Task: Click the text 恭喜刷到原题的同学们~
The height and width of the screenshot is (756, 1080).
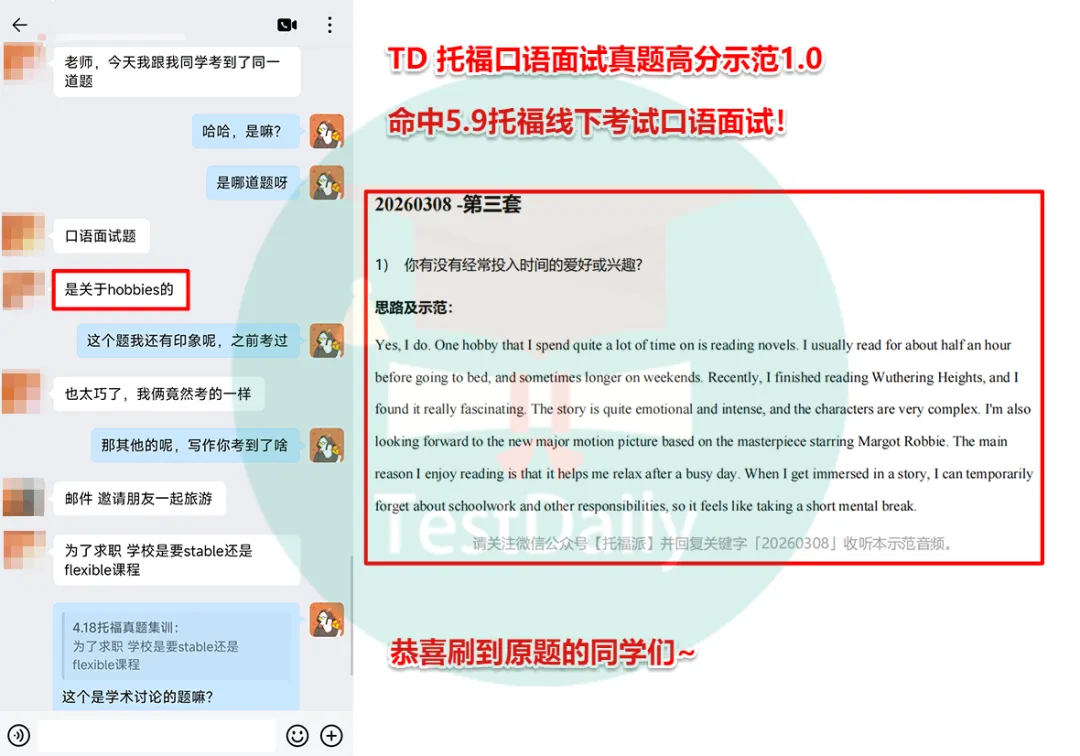Action: pyautogui.click(x=542, y=652)
